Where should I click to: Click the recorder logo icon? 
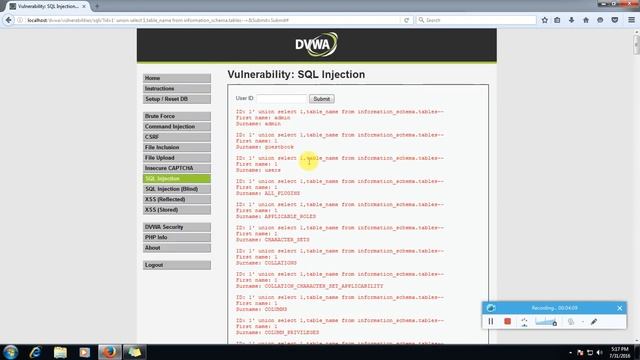pos(491,308)
